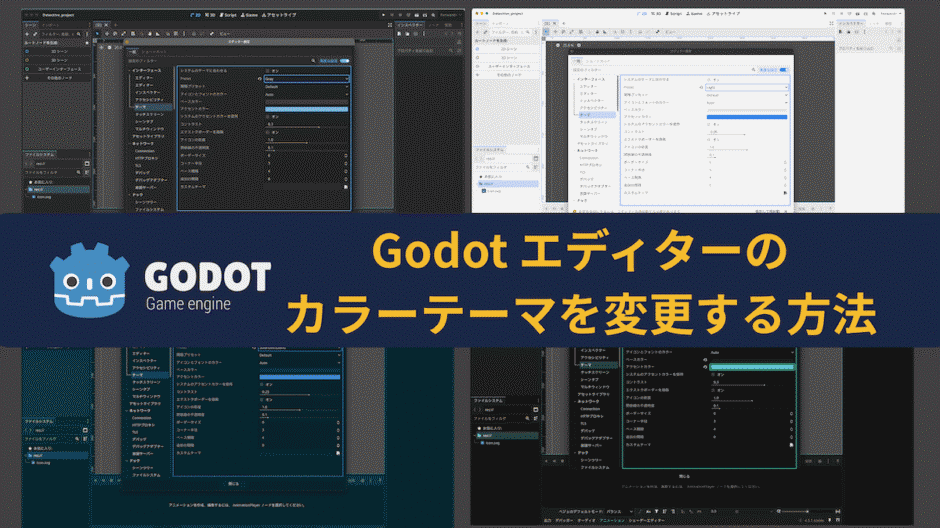The width and height of the screenshot is (940, 528).
Task: Zoom in the light-theme 2D viewport
Action: [579, 45]
